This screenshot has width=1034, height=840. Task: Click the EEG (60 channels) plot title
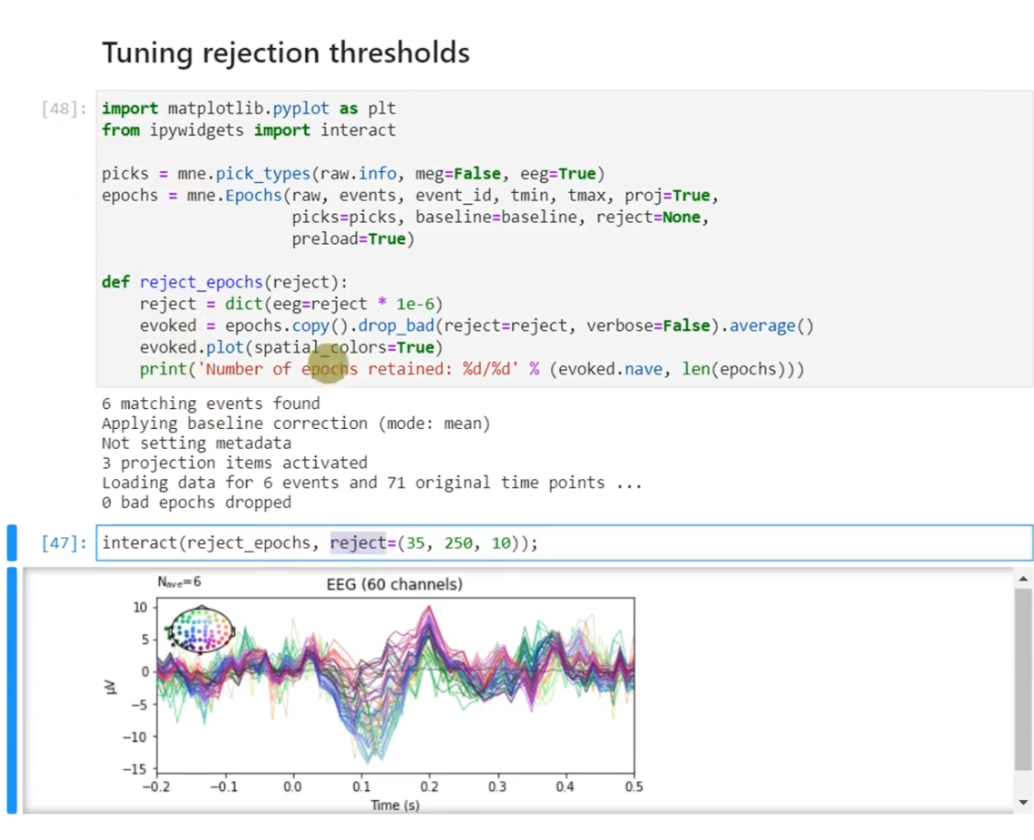pyautogui.click(x=394, y=583)
